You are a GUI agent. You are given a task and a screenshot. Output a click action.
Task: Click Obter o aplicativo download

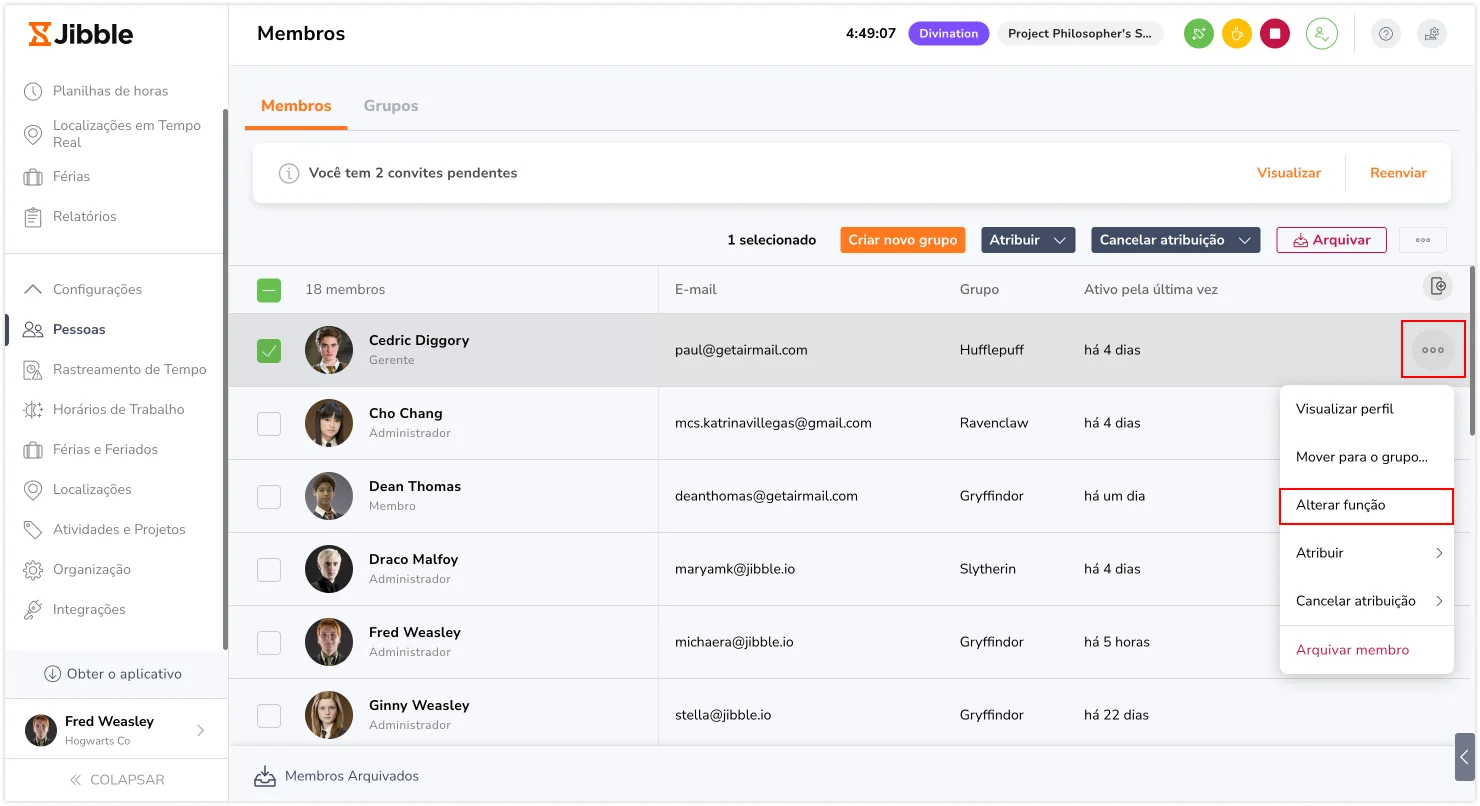113,674
